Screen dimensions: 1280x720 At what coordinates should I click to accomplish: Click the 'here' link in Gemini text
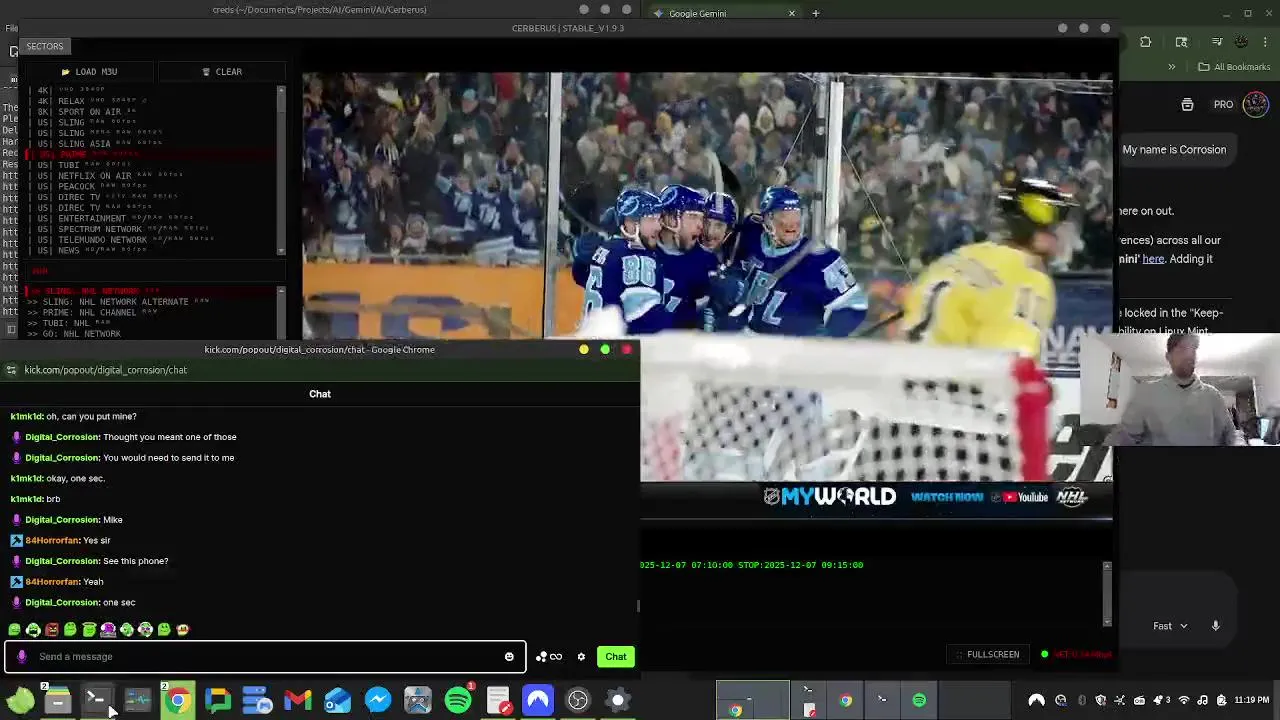pyautogui.click(x=1153, y=259)
